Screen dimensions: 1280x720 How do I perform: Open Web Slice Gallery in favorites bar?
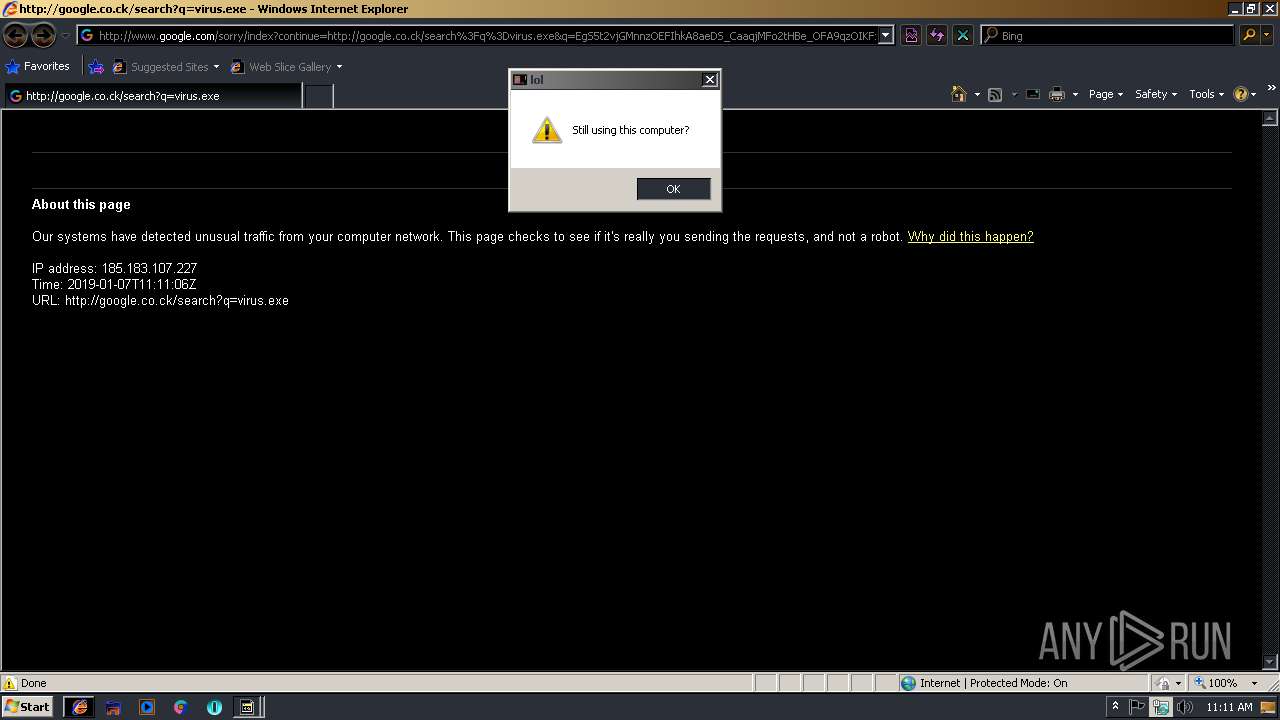pyautogui.click(x=286, y=67)
